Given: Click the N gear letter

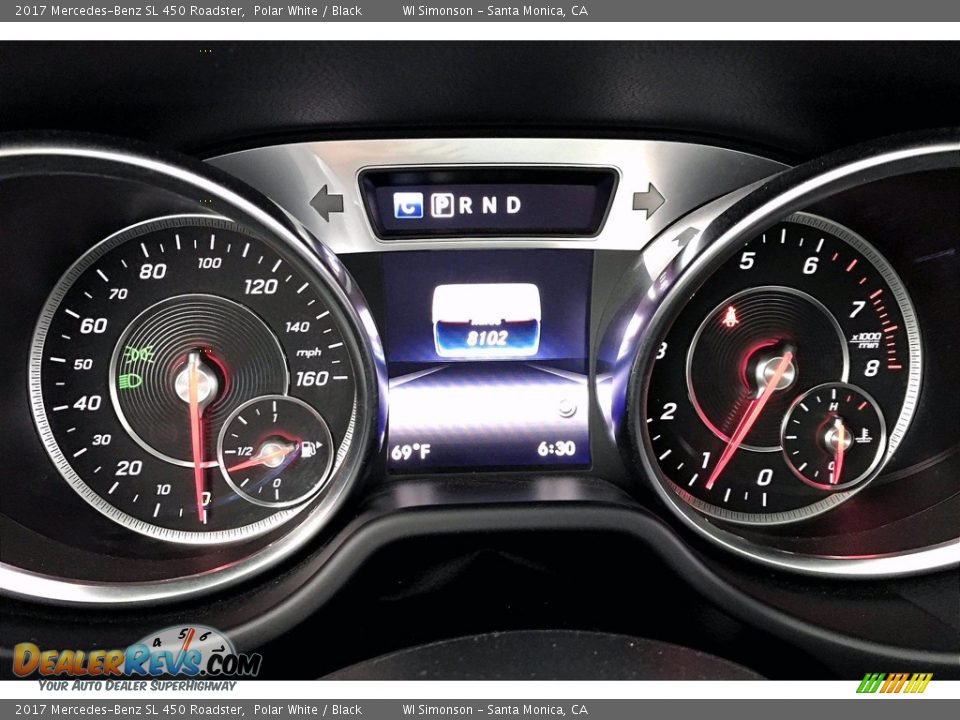Looking at the screenshot, I should tap(490, 205).
